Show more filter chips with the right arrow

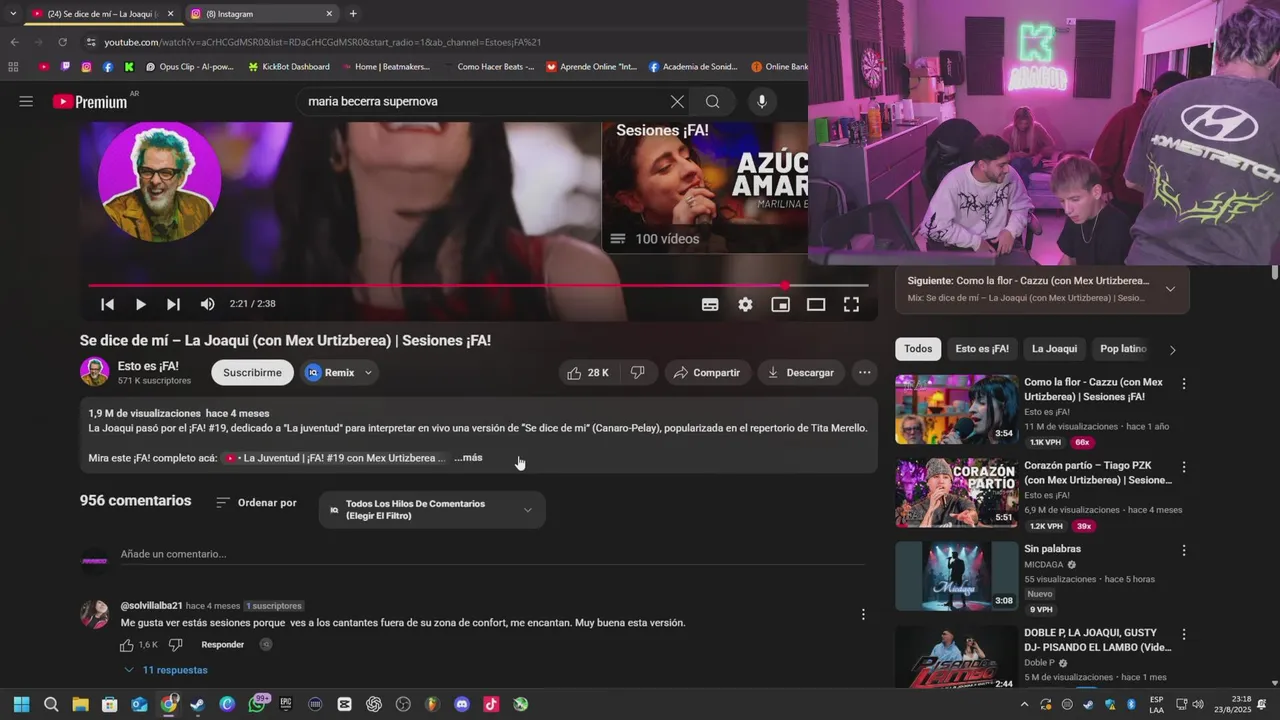(1173, 350)
